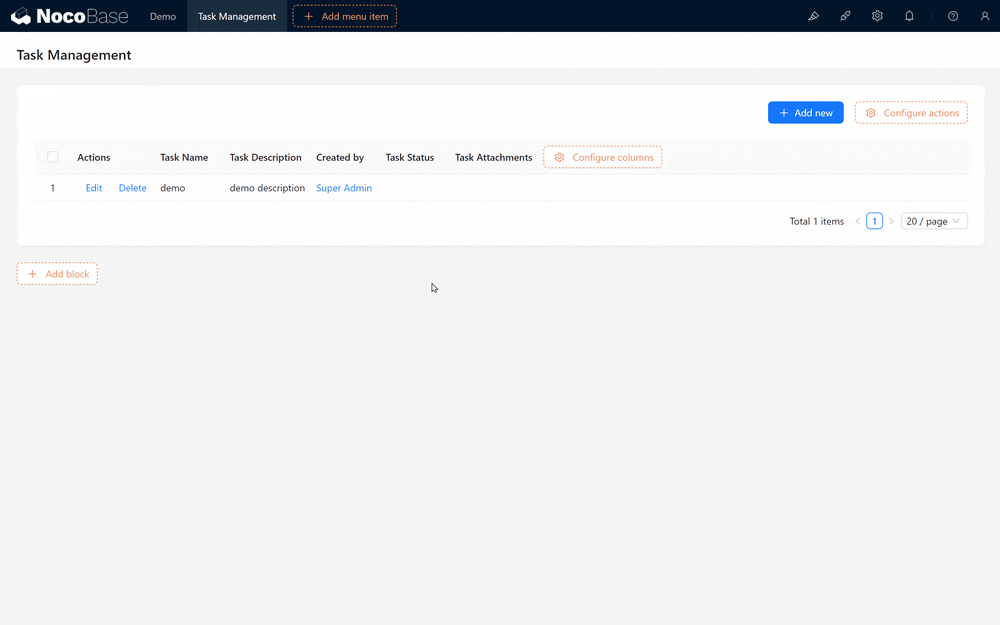Select the Task Management menu tab
The height and width of the screenshot is (625, 1000).
237,17
